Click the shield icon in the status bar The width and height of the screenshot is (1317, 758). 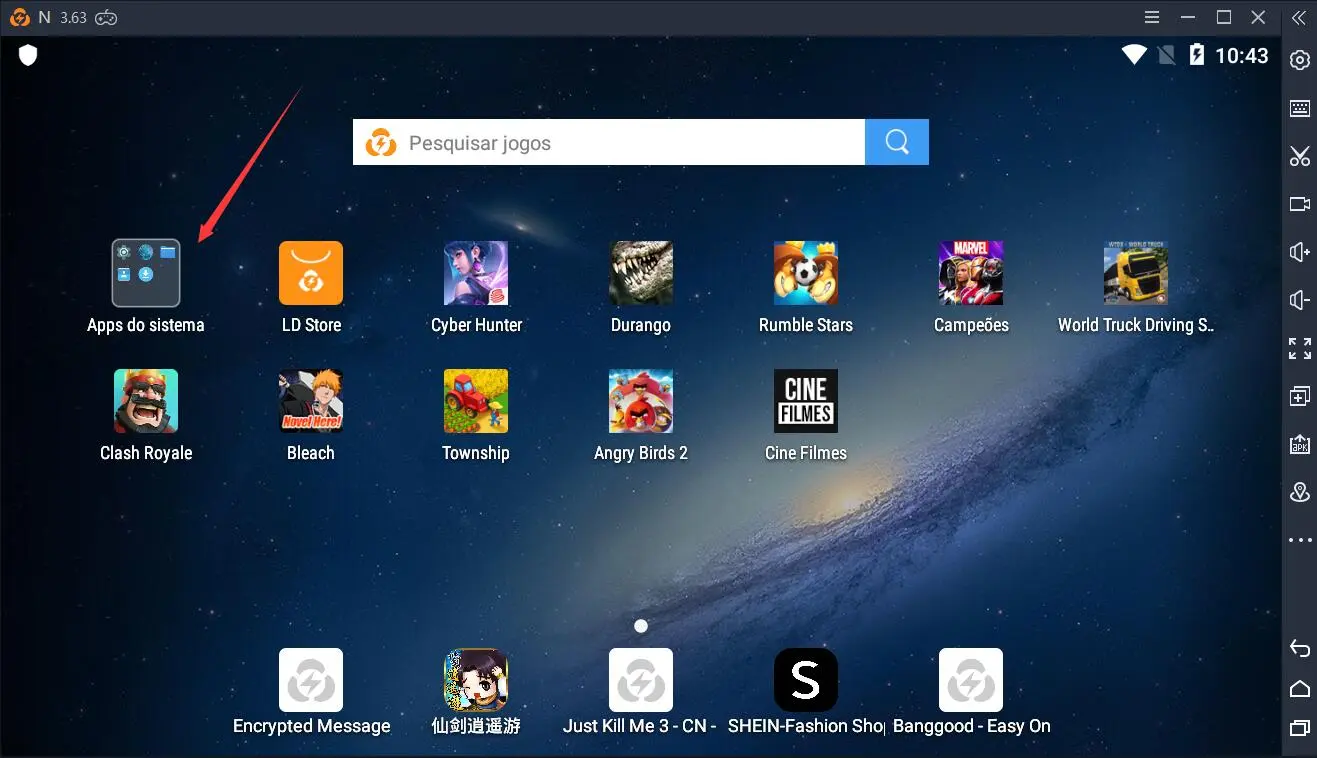[x=28, y=55]
